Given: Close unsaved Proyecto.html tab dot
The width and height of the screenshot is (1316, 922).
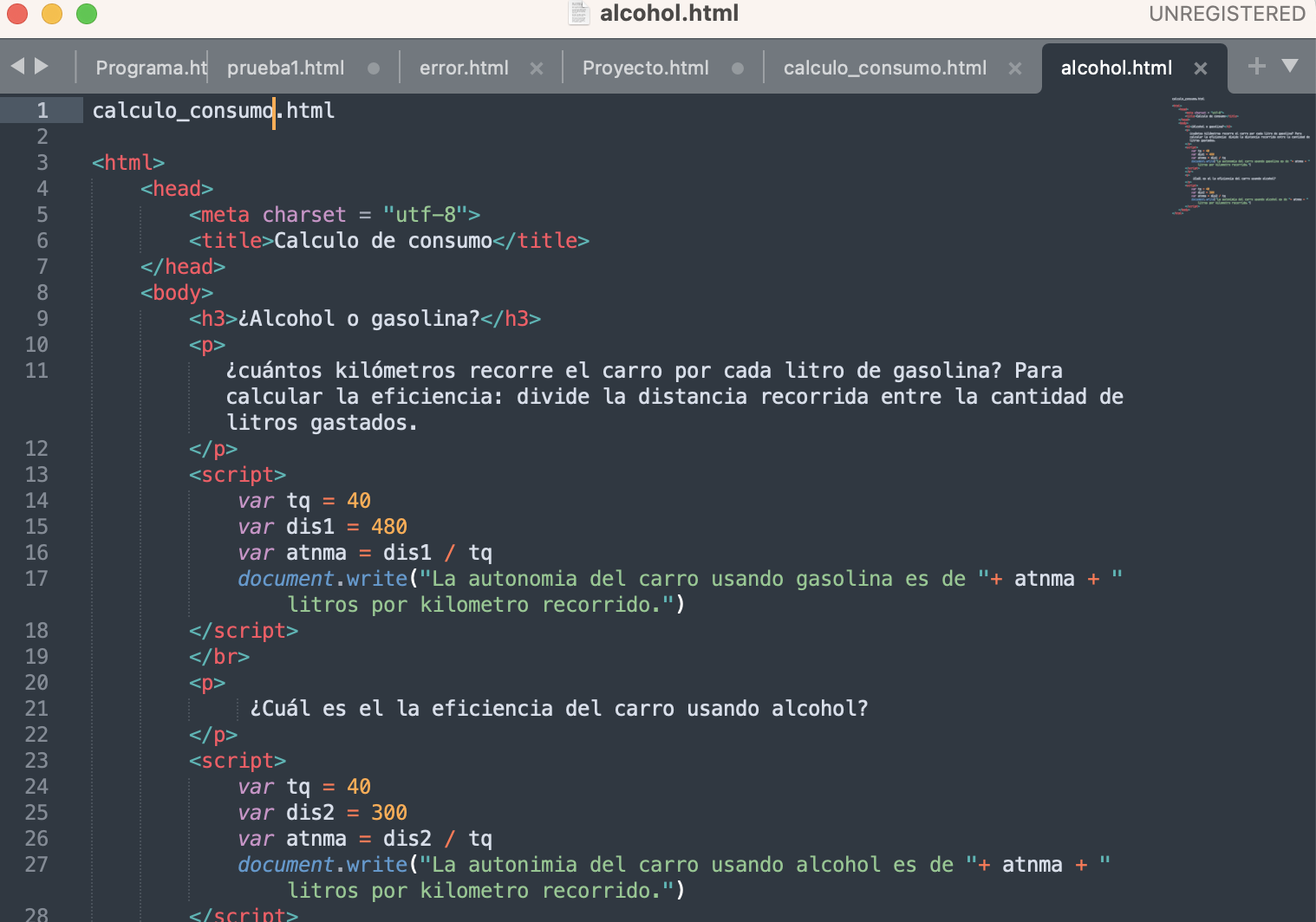Looking at the screenshot, I should pos(738,68).
